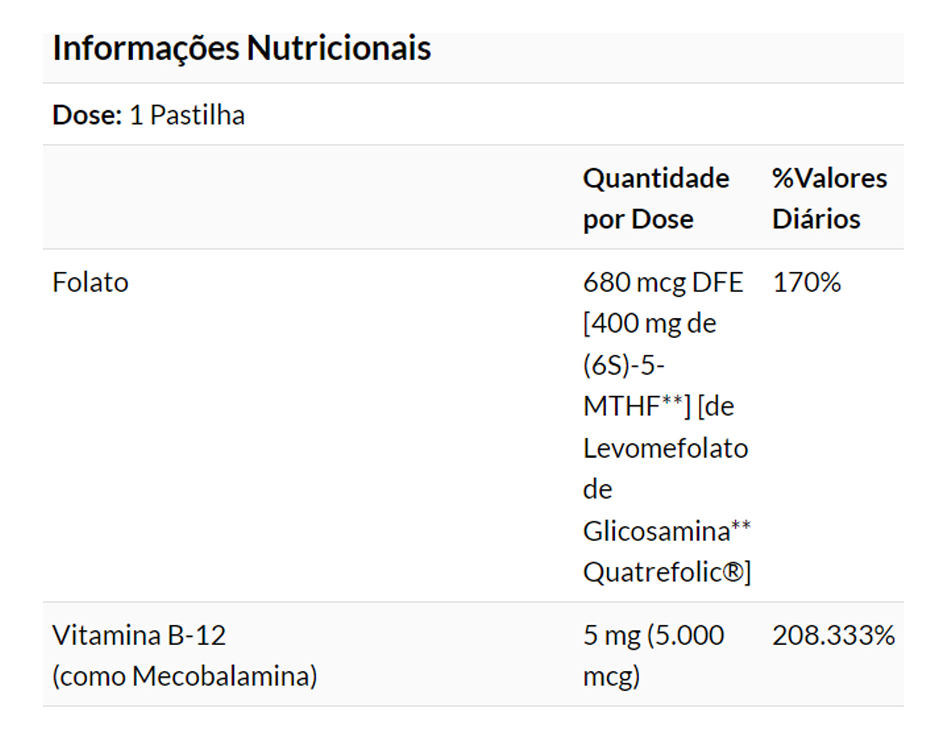Click the 170% daily value for Folato
Viewport: 947px width, 740px height.
[x=806, y=282]
